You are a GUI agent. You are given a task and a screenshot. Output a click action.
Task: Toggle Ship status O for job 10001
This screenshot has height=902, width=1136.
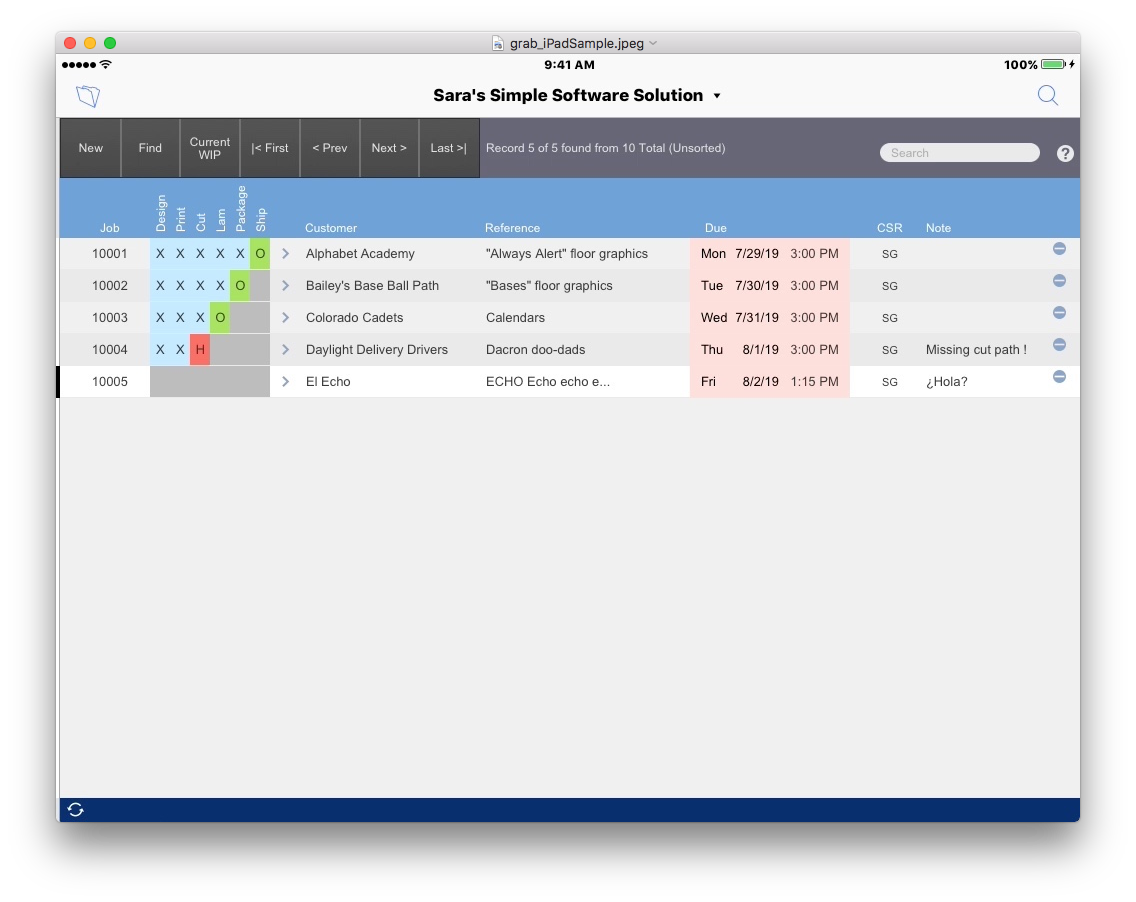260,254
